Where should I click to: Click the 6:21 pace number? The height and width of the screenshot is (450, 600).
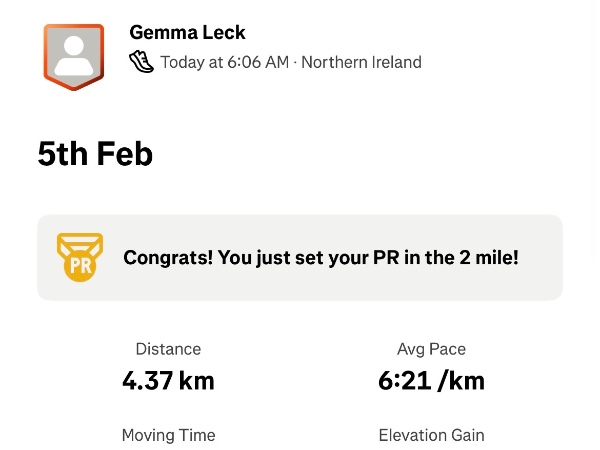pos(400,380)
